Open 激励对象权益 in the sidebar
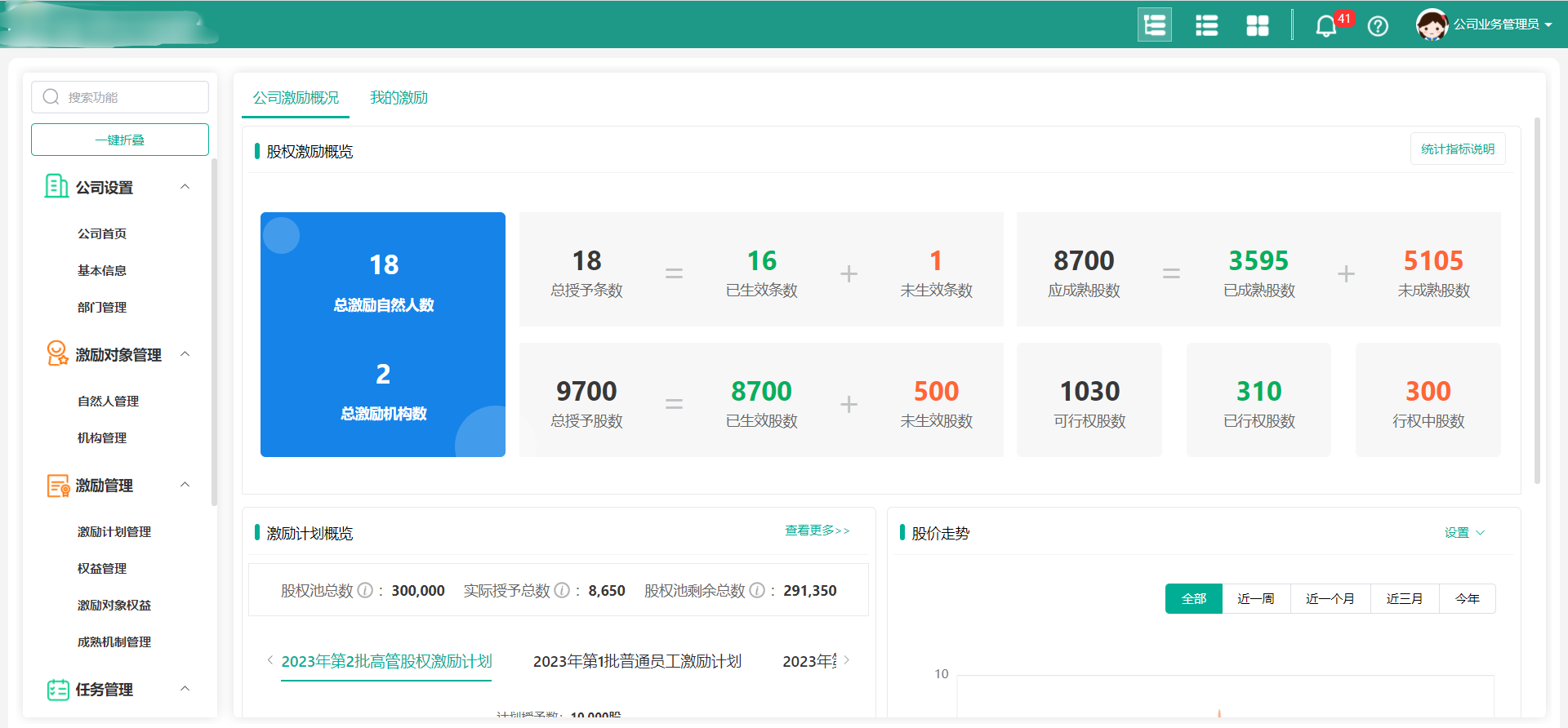The width and height of the screenshot is (1568, 728). (x=114, y=605)
